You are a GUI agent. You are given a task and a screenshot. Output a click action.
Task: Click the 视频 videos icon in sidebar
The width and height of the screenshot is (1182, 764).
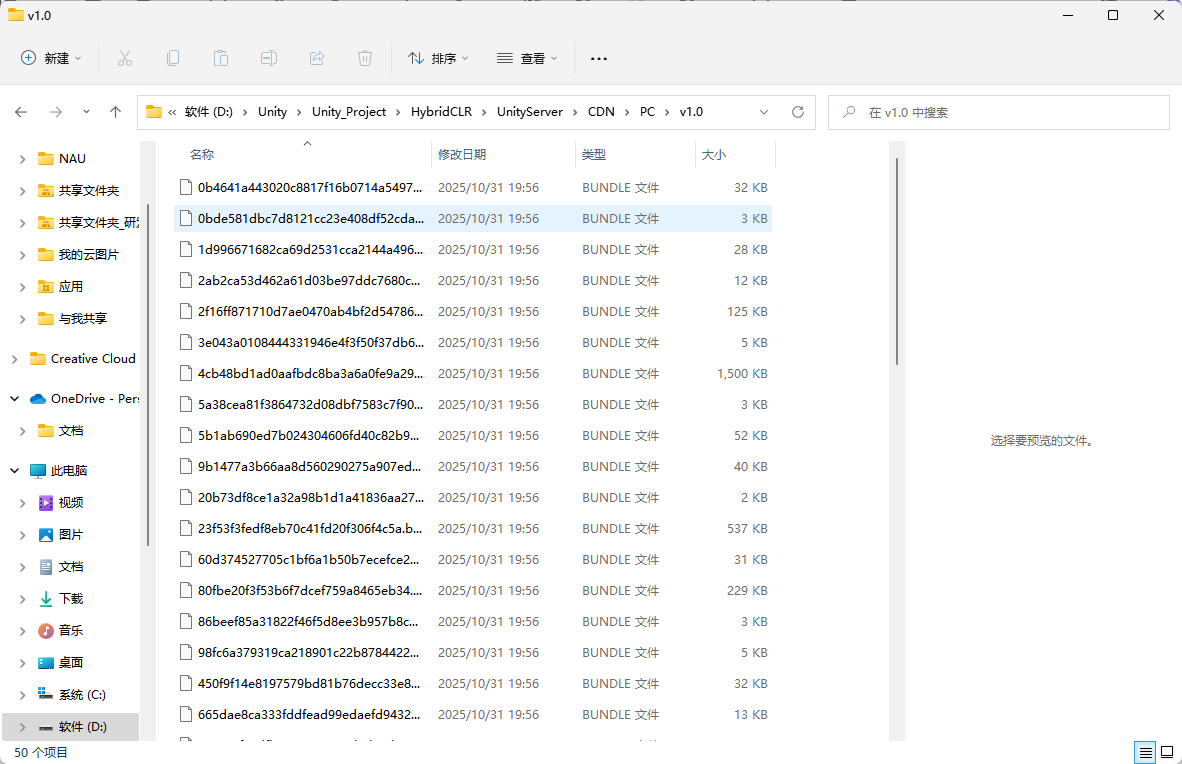pyautogui.click(x=46, y=503)
